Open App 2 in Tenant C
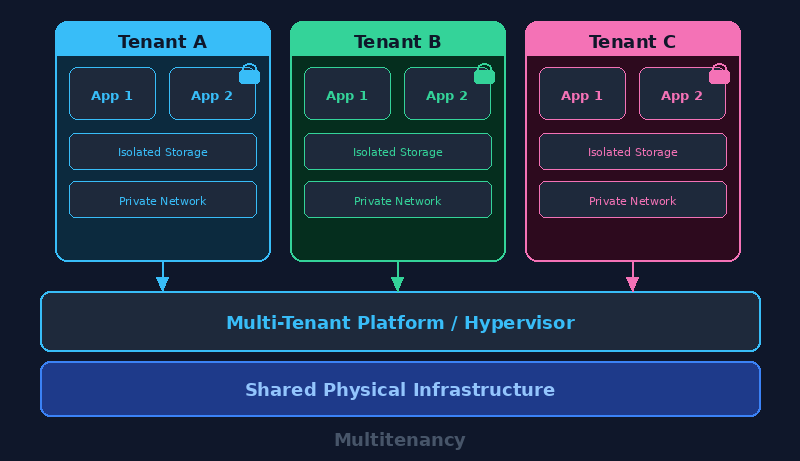The width and height of the screenshot is (800, 461). click(x=682, y=94)
